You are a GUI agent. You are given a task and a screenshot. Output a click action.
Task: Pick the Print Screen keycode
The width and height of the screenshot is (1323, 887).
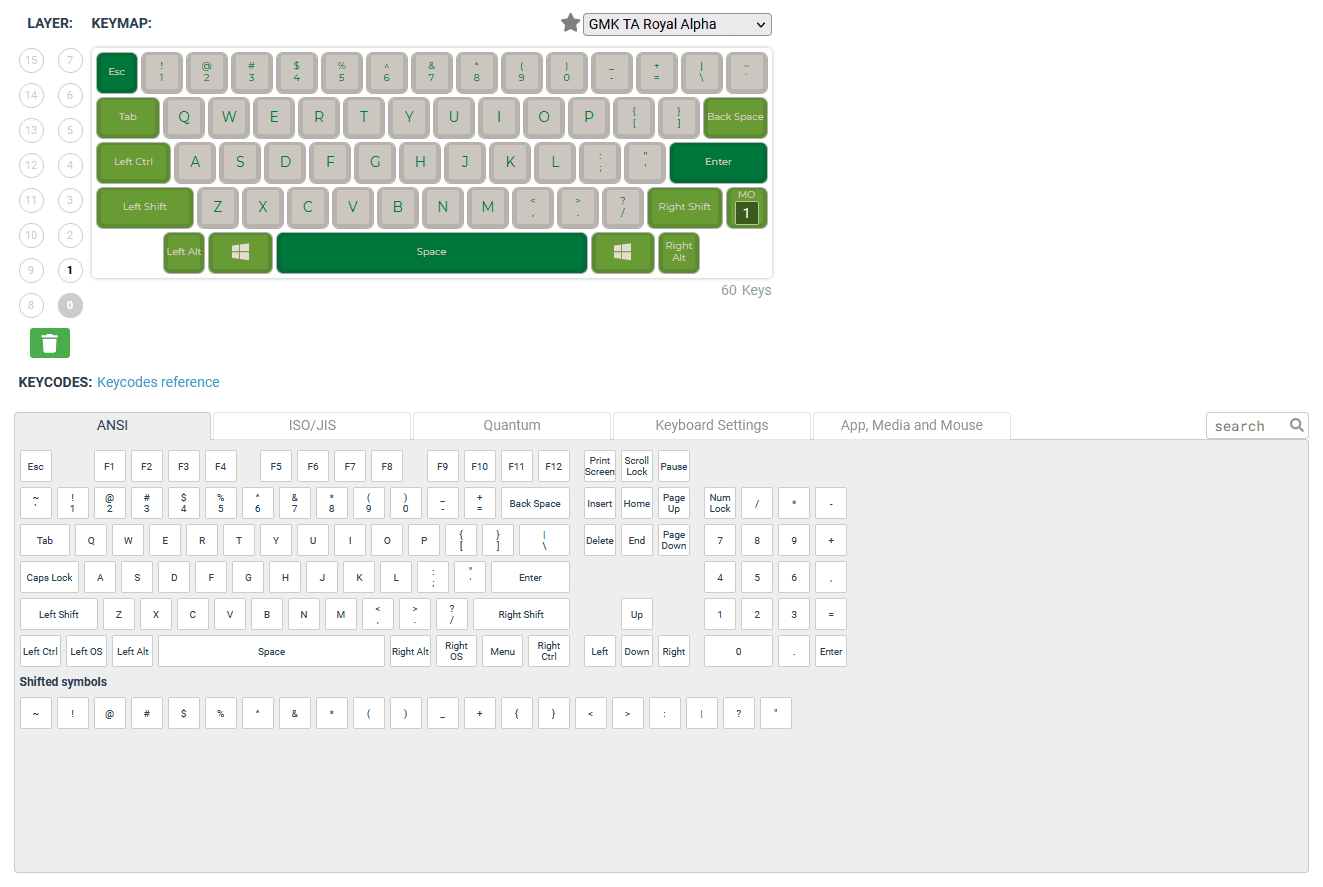tap(600, 466)
